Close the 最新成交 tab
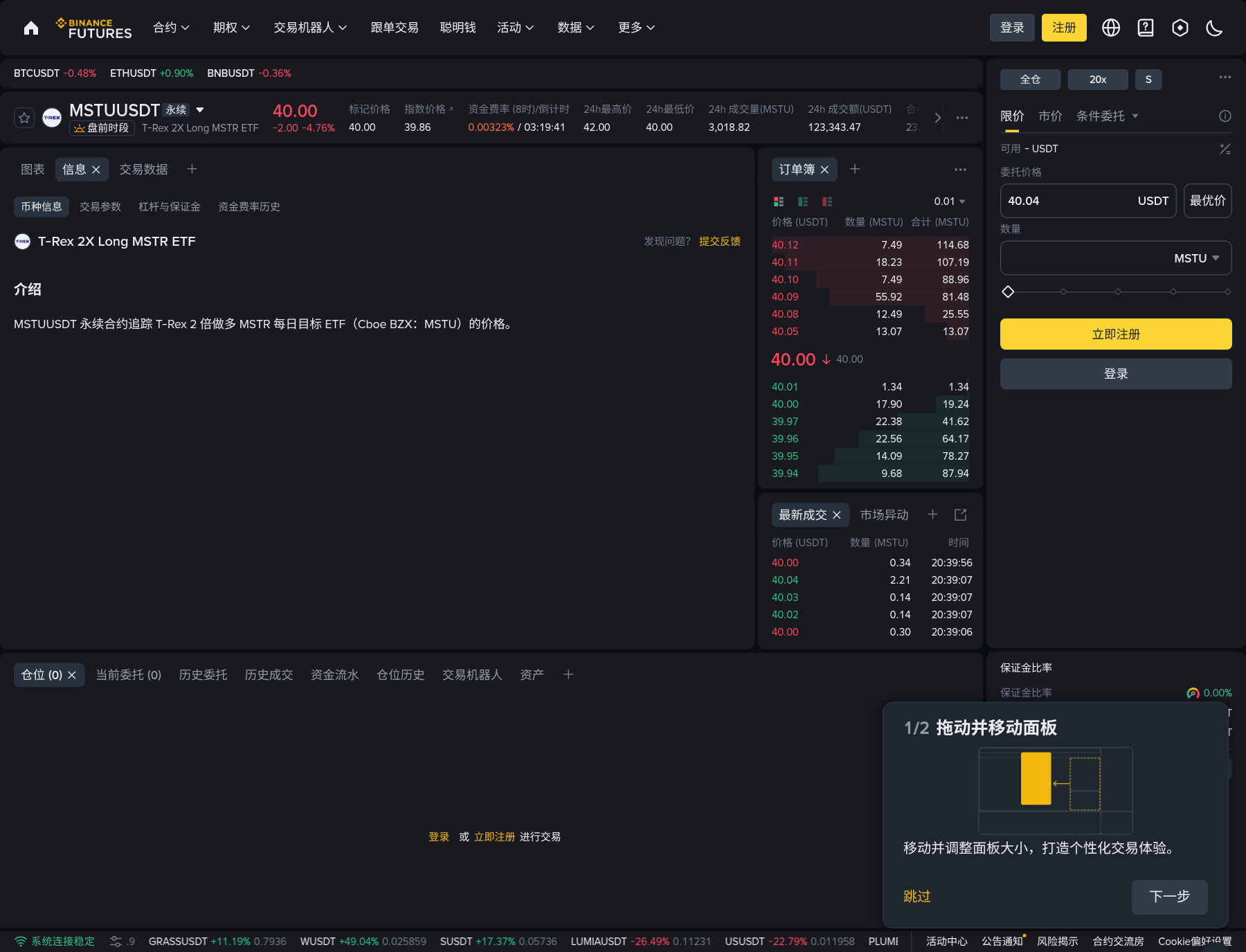This screenshot has width=1246, height=952. (837, 515)
